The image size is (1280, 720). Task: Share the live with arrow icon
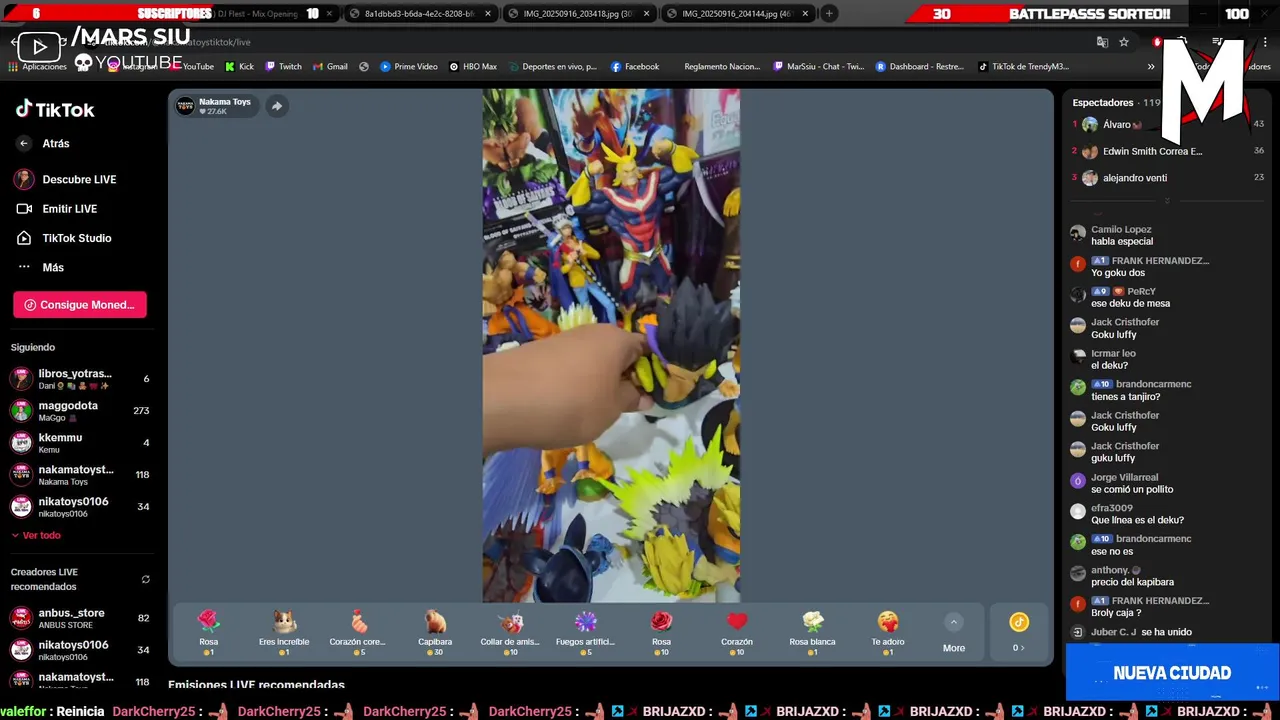click(x=277, y=106)
